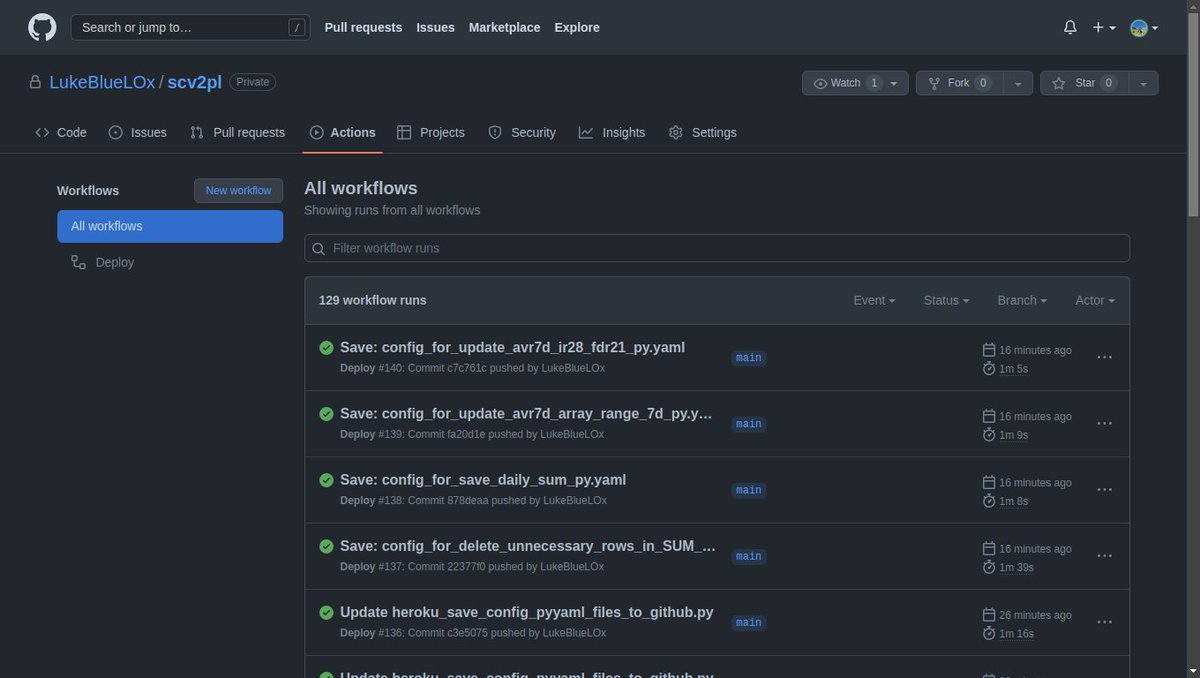Open the Update heroku_save_config run #136
The height and width of the screenshot is (678, 1200).
[527, 611]
